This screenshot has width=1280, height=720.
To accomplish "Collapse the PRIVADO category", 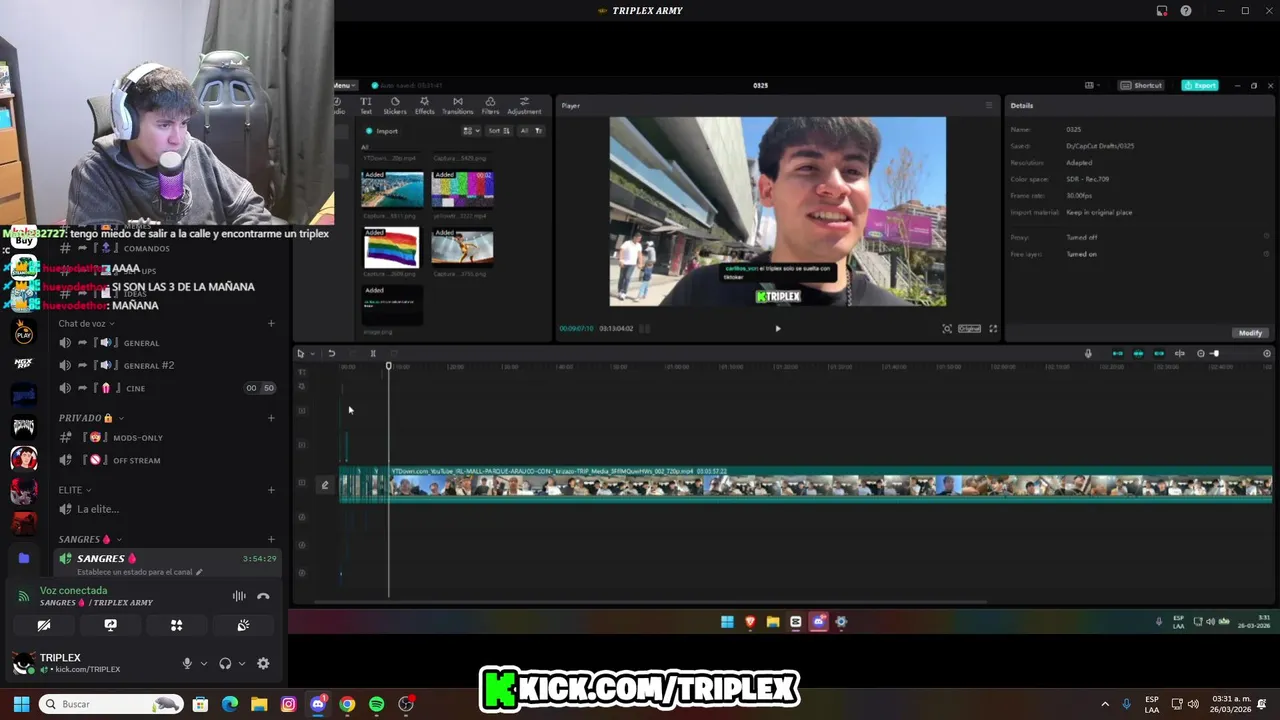I will [91, 418].
